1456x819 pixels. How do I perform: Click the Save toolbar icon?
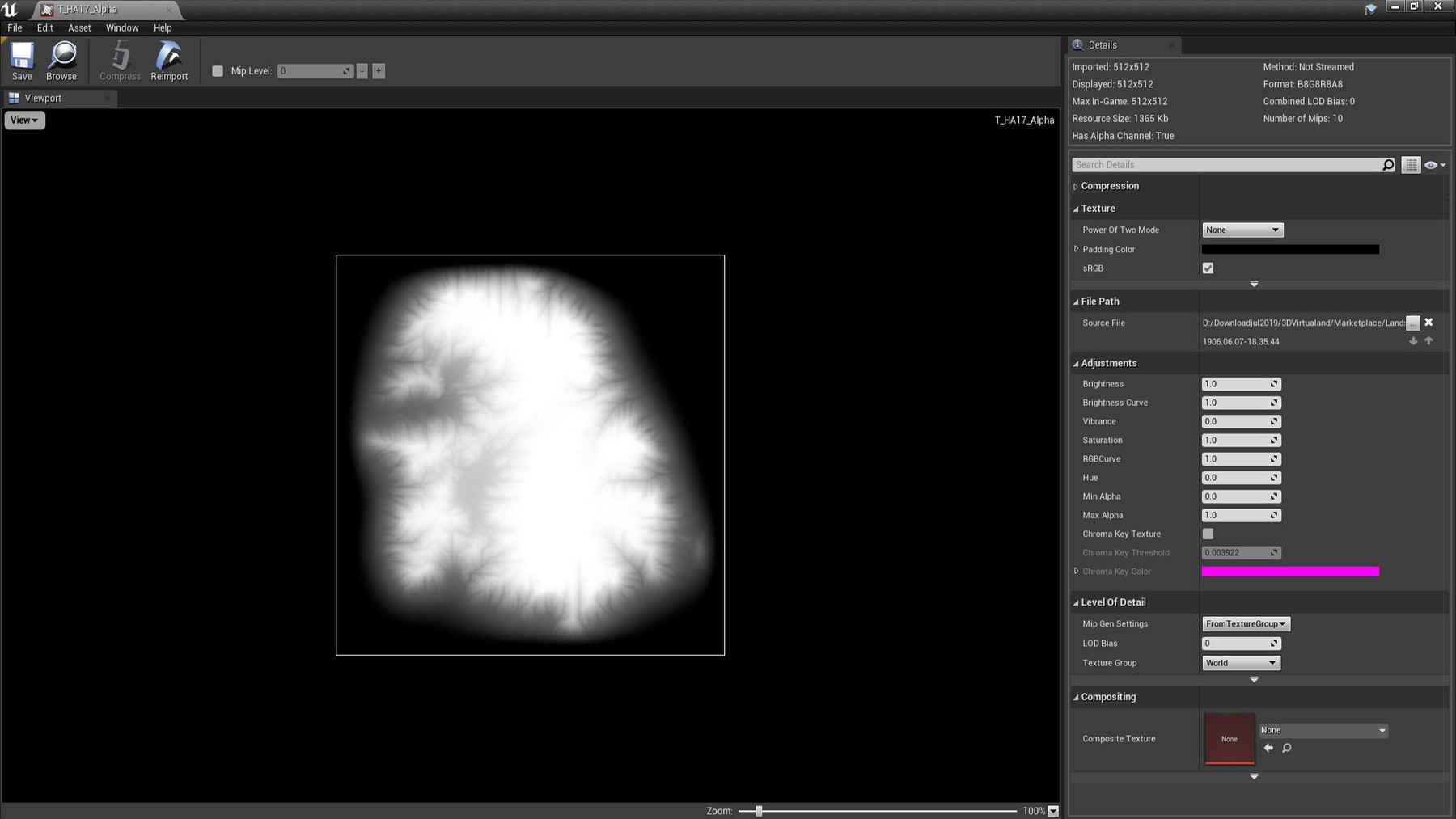(22, 61)
